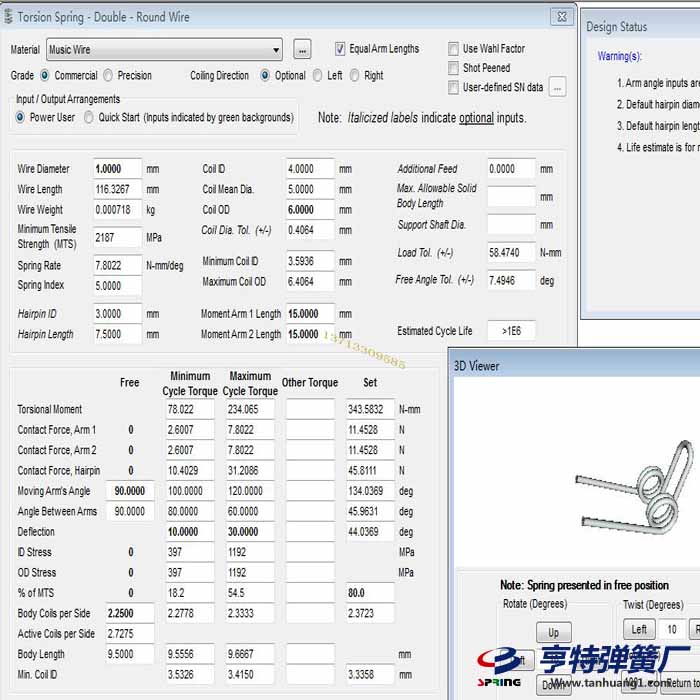
Task: Click the Up rotate button in 3D Viewer
Action: [x=554, y=632]
